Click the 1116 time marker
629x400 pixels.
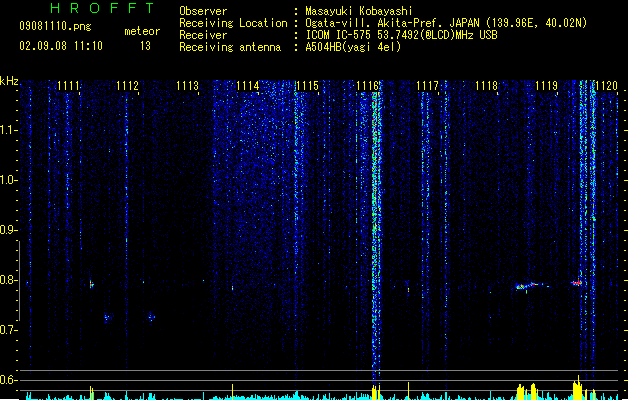tap(367, 86)
